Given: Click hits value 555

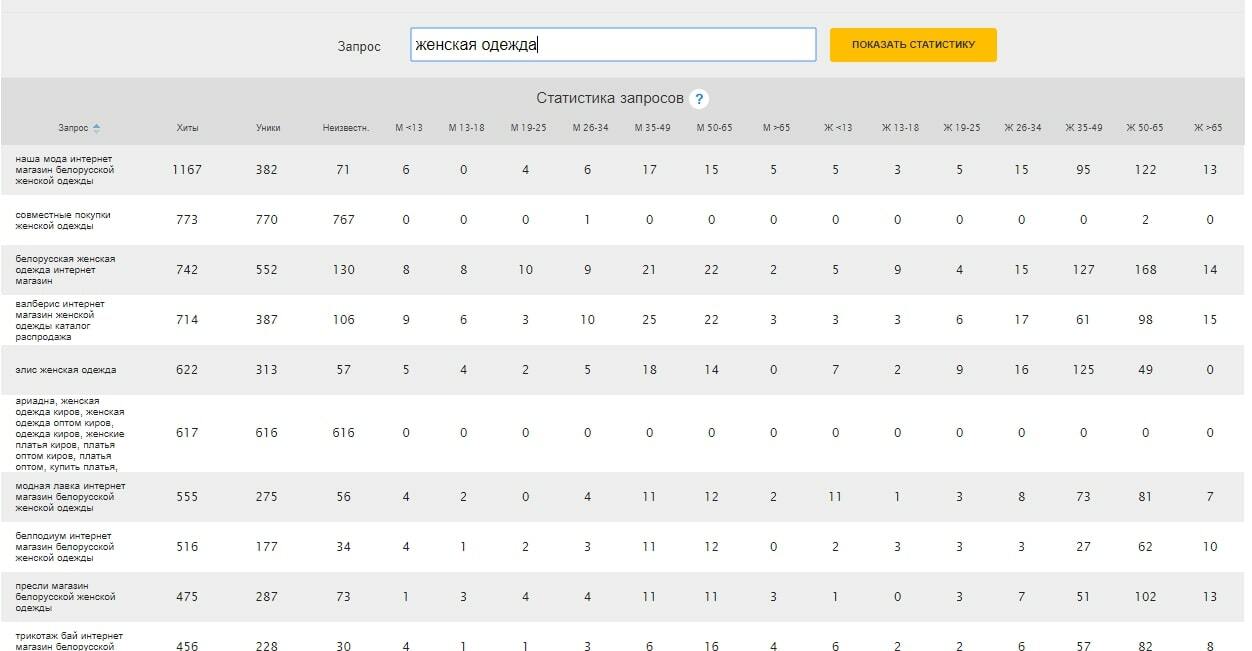Looking at the screenshot, I should (x=187, y=497).
